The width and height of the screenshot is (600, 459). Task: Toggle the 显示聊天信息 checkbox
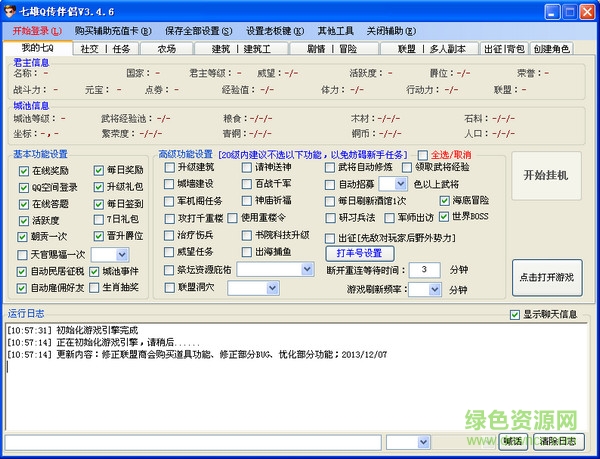[515, 314]
